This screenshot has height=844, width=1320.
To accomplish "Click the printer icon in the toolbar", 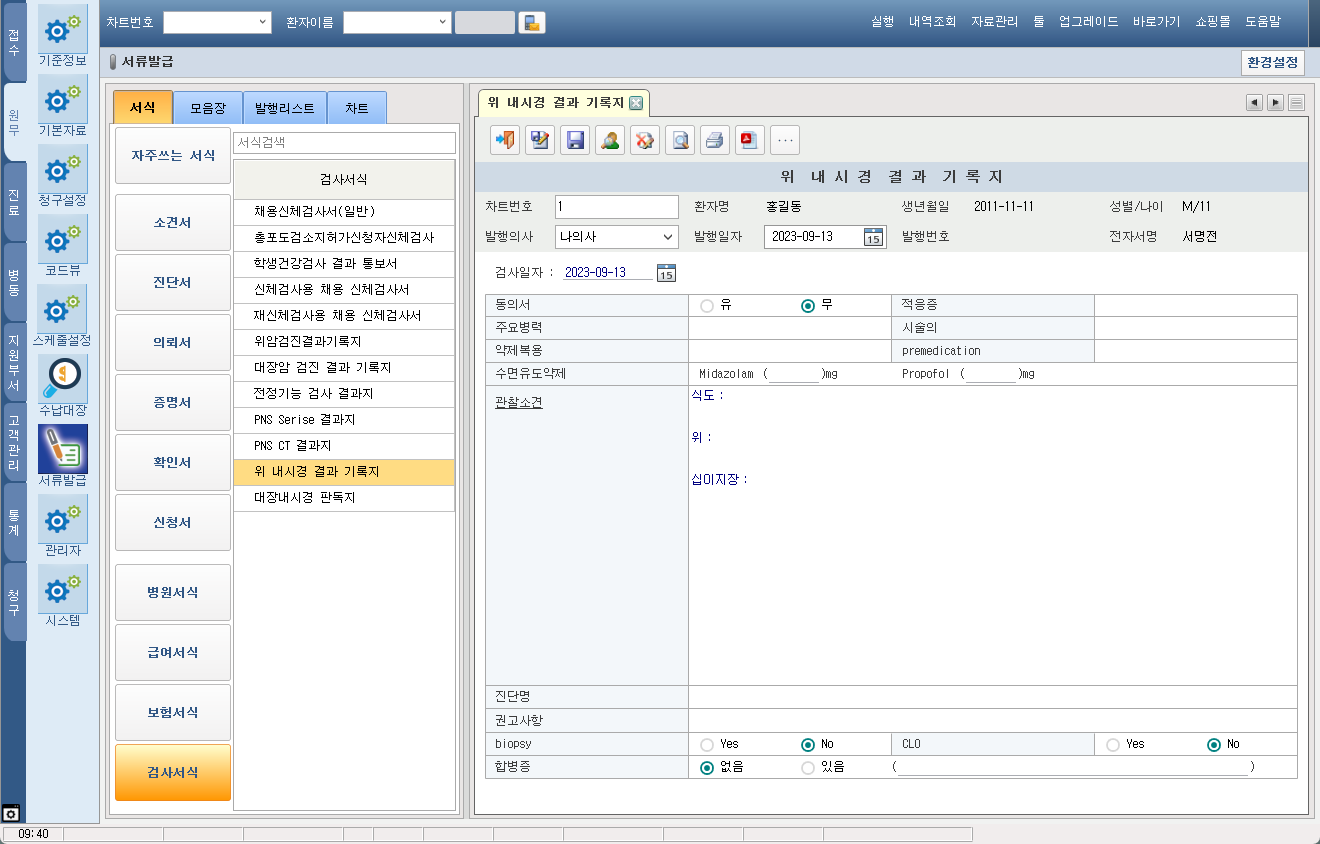I will pyautogui.click(x=714, y=141).
